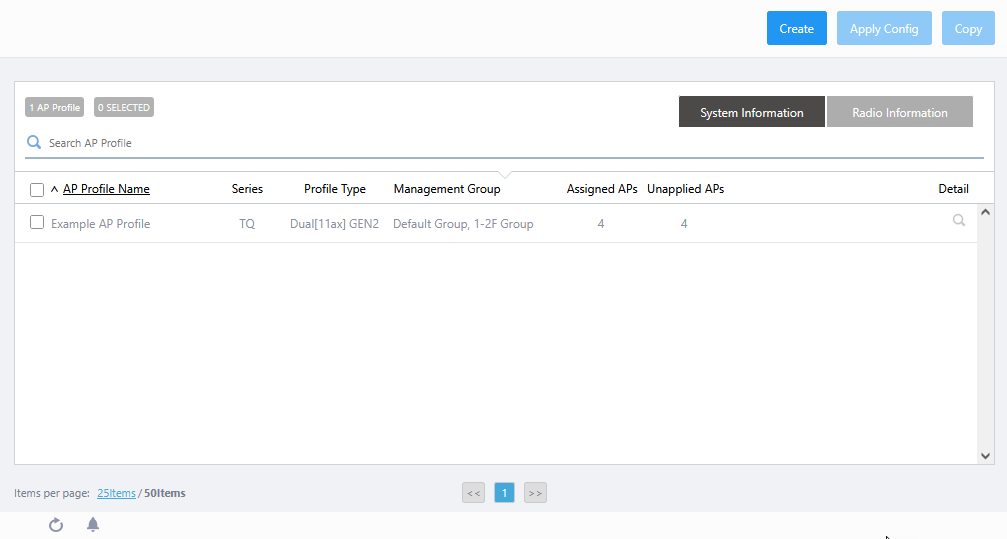
Task: Tick the Example AP Profile checkbox
Action: click(37, 223)
